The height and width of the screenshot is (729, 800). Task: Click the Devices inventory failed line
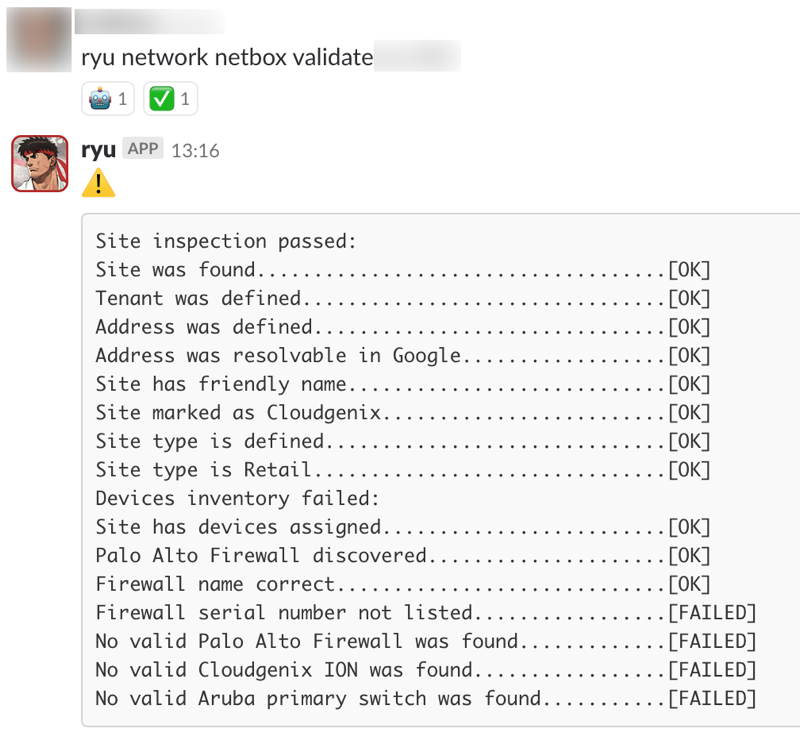[237, 498]
